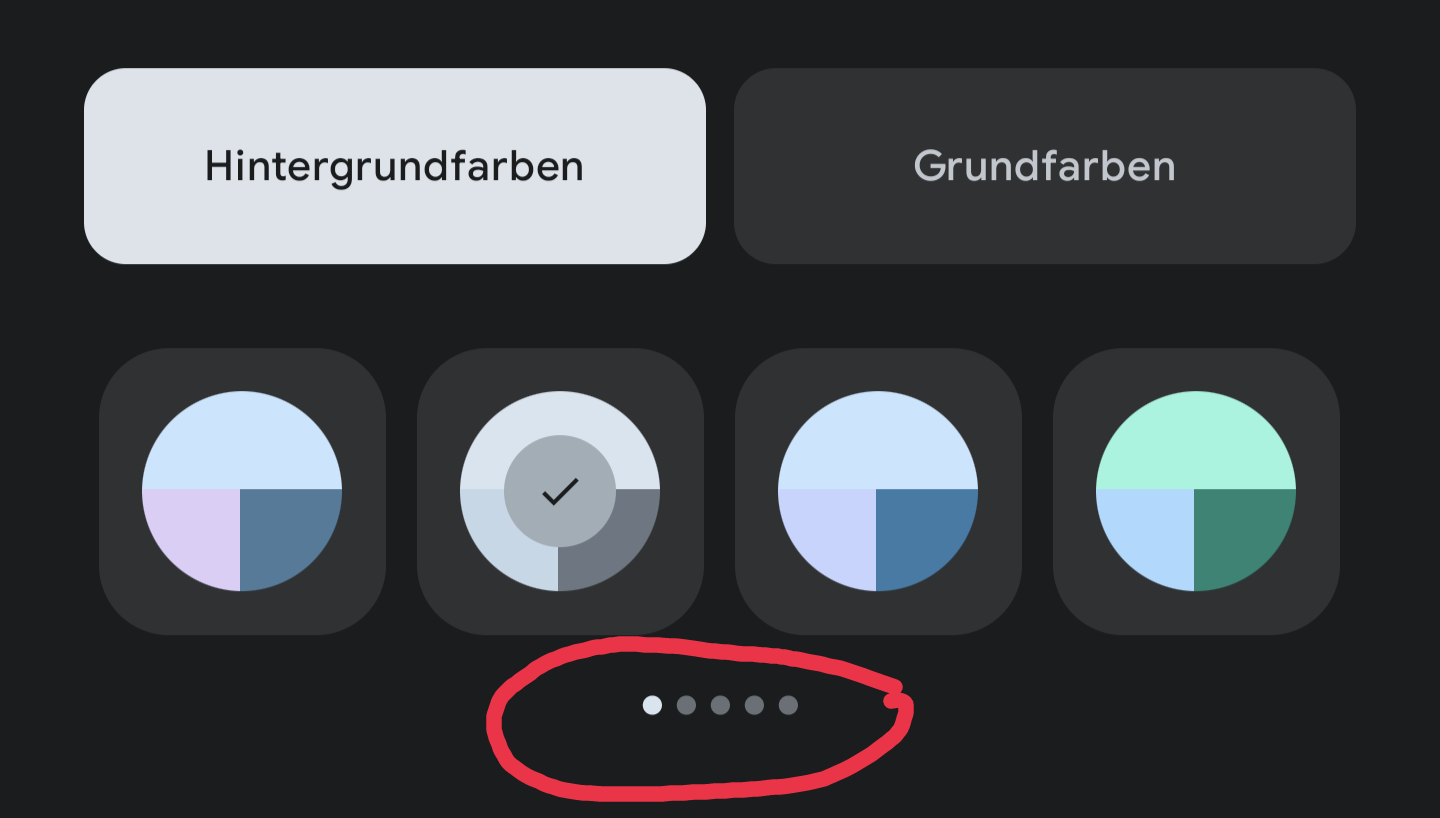Select the third page indicator dot
The image size is (1440, 818).
coord(720,705)
